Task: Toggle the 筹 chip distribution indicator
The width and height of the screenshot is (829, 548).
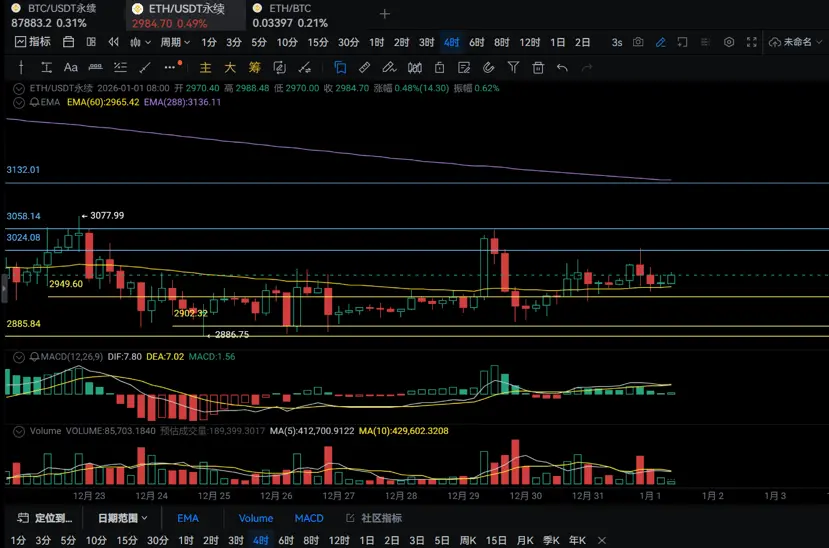Action: [x=255, y=67]
